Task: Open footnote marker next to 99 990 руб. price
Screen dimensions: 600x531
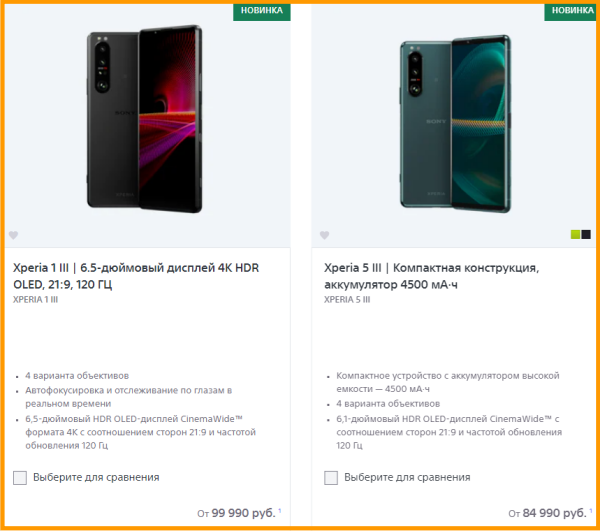Action: pos(280,510)
